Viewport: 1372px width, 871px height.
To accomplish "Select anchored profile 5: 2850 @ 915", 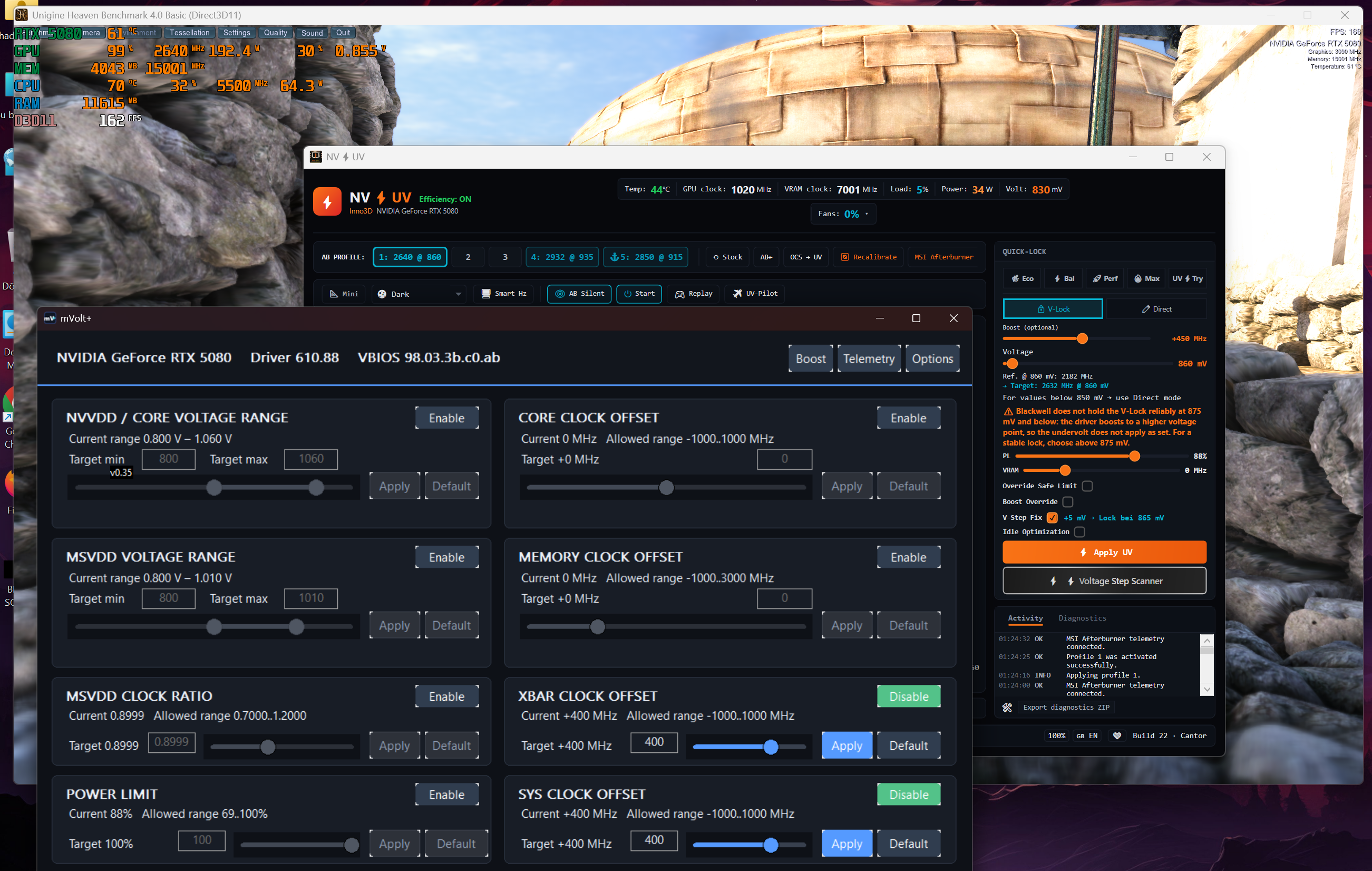I will [x=646, y=257].
